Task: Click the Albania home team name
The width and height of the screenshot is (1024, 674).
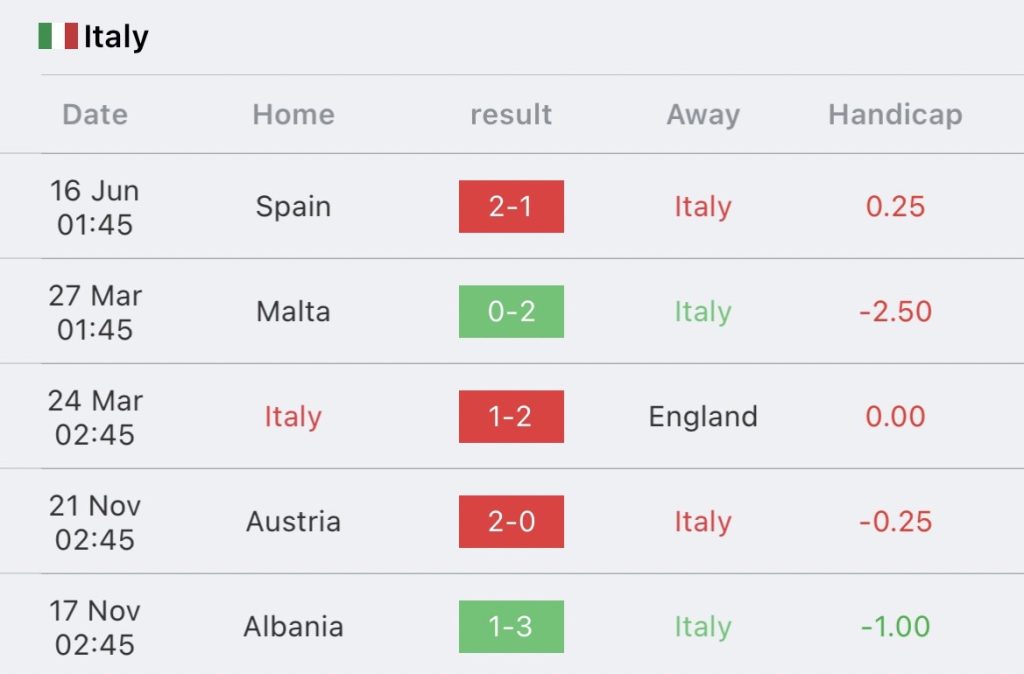Action: point(293,626)
